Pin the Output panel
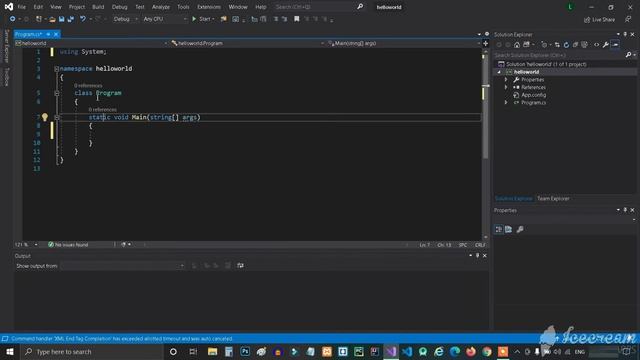This screenshot has height=360, width=640. pos(478,256)
